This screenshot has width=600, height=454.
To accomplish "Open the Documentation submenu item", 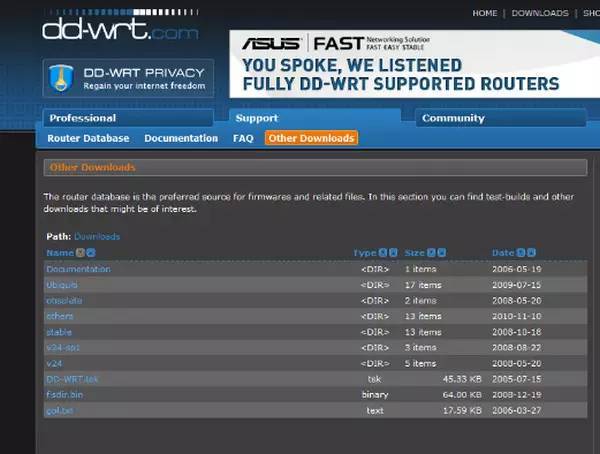I will coord(181,138).
